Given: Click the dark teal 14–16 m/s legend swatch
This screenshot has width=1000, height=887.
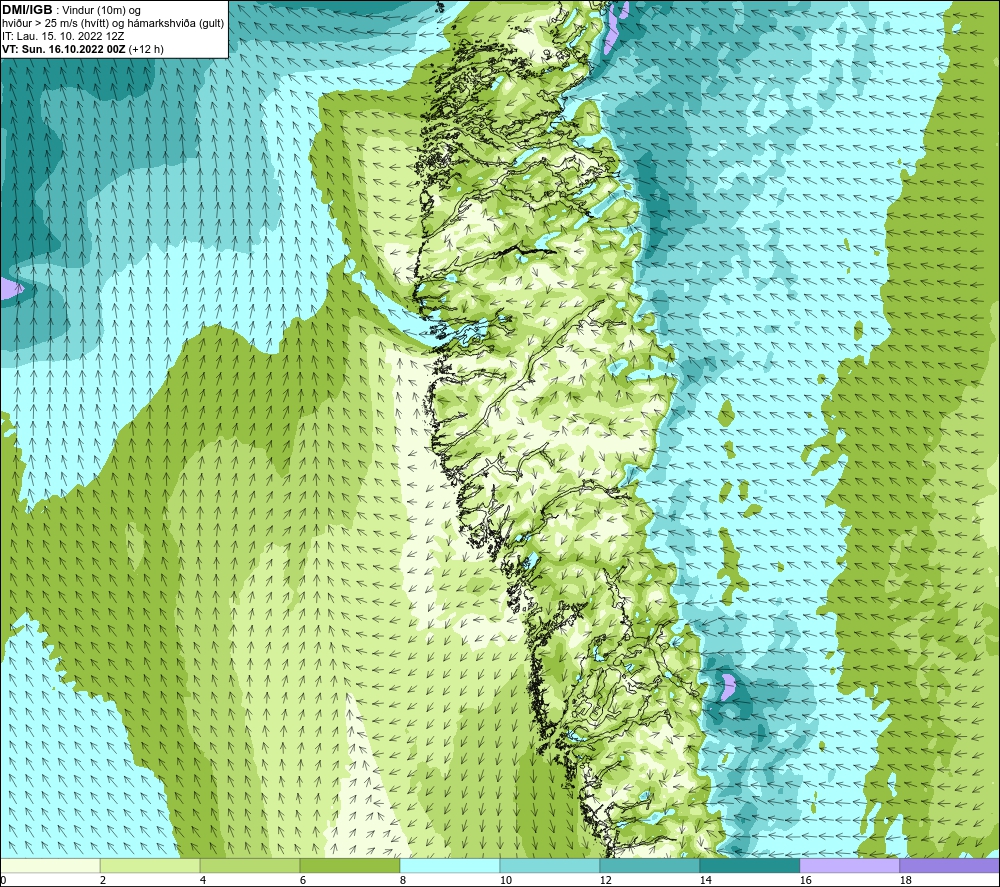Looking at the screenshot, I should 749,865.
